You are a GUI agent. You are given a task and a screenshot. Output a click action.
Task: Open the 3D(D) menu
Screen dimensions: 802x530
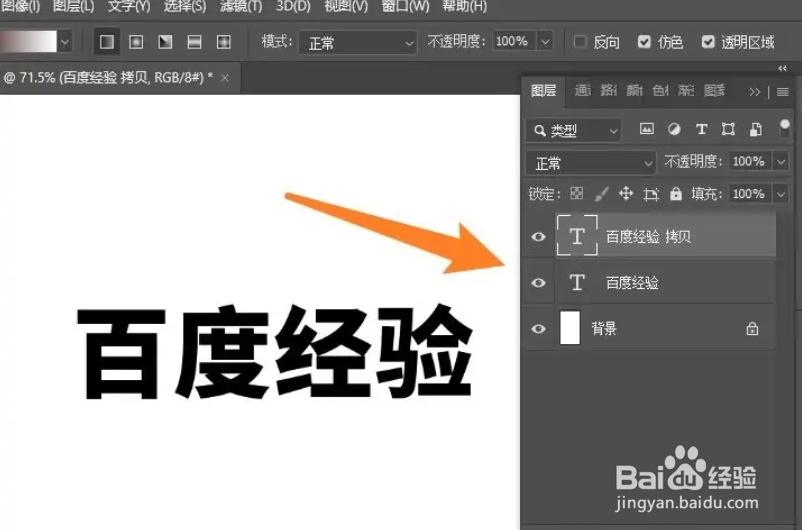click(x=293, y=6)
